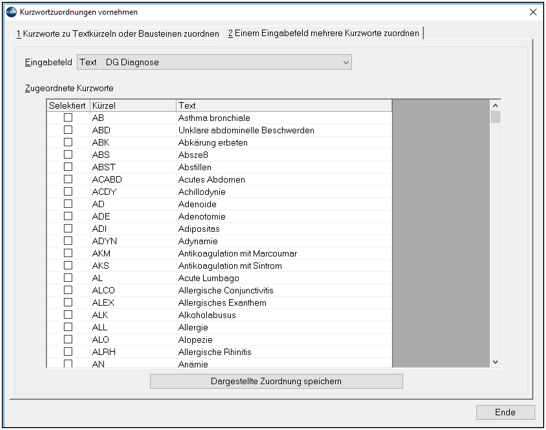This screenshot has height=430, width=546.
Task: Check the ALEX Allergisches Exanthem checkbox
Action: 68,302
